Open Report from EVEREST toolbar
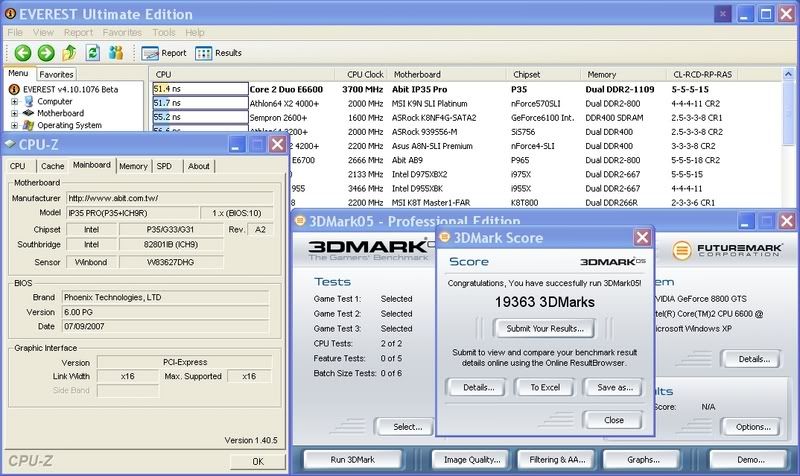This screenshot has height=476, width=800. [x=164, y=53]
